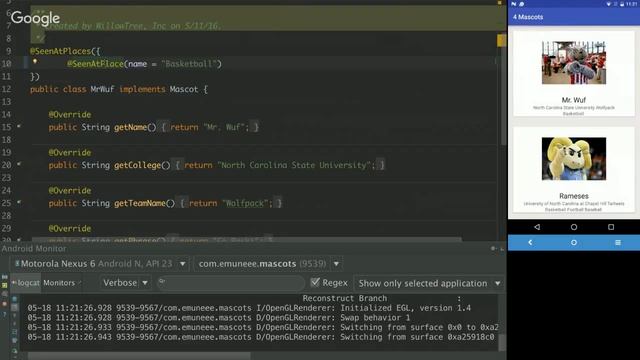This screenshot has height=360, width=640.
Task: Open the Verbose log level dropdown
Action: pos(125,283)
